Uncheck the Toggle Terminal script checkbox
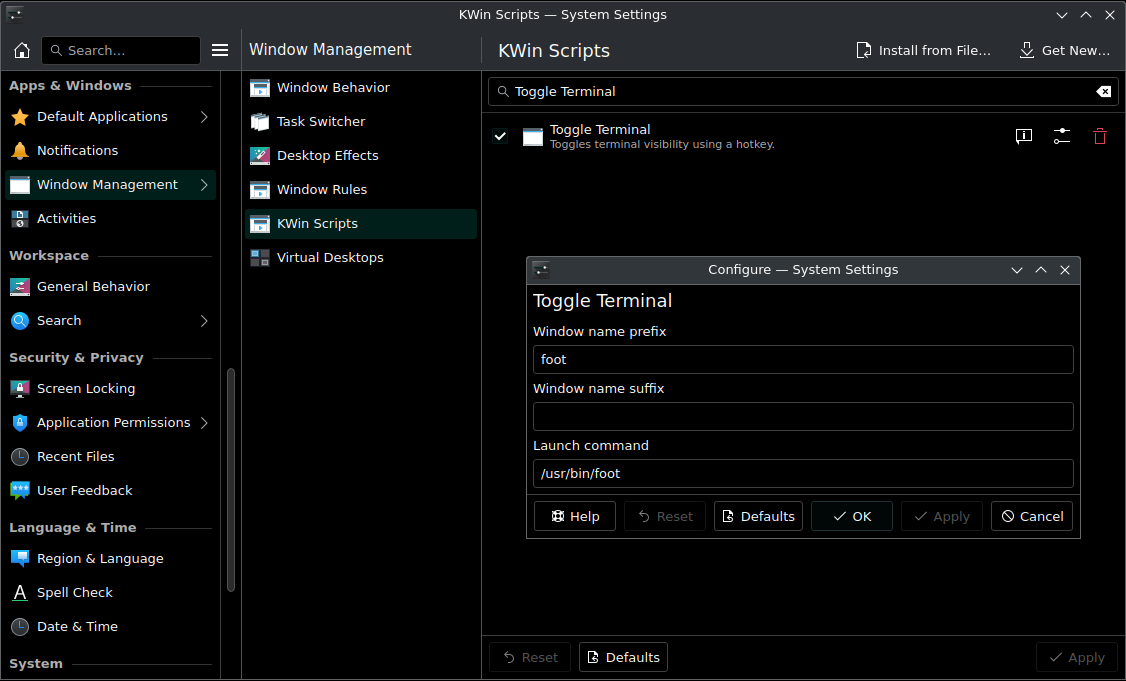The width and height of the screenshot is (1126, 681). (501, 136)
